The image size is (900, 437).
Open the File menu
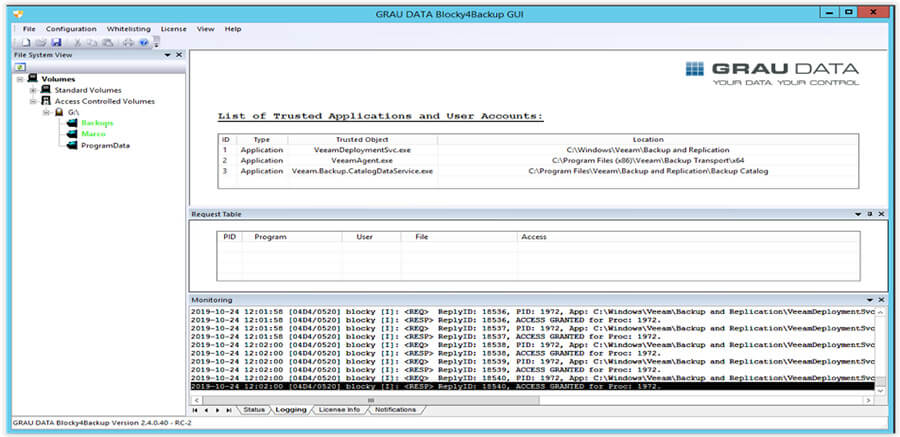(29, 29)
